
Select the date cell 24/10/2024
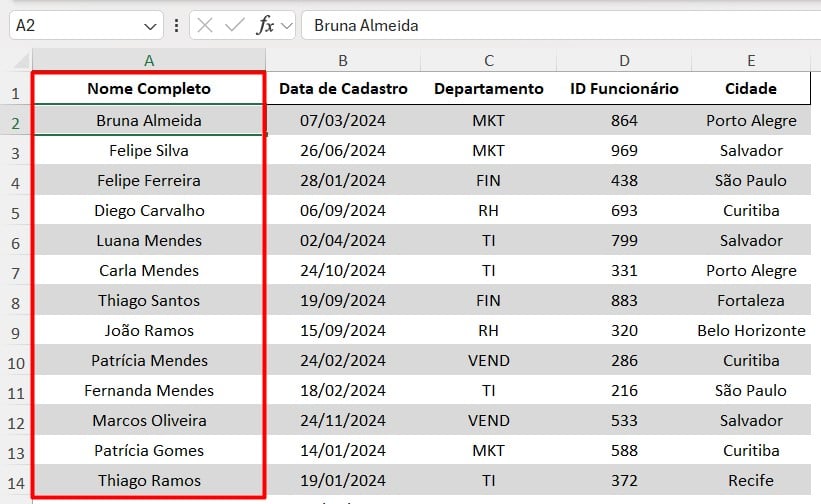tap(343, 271)
